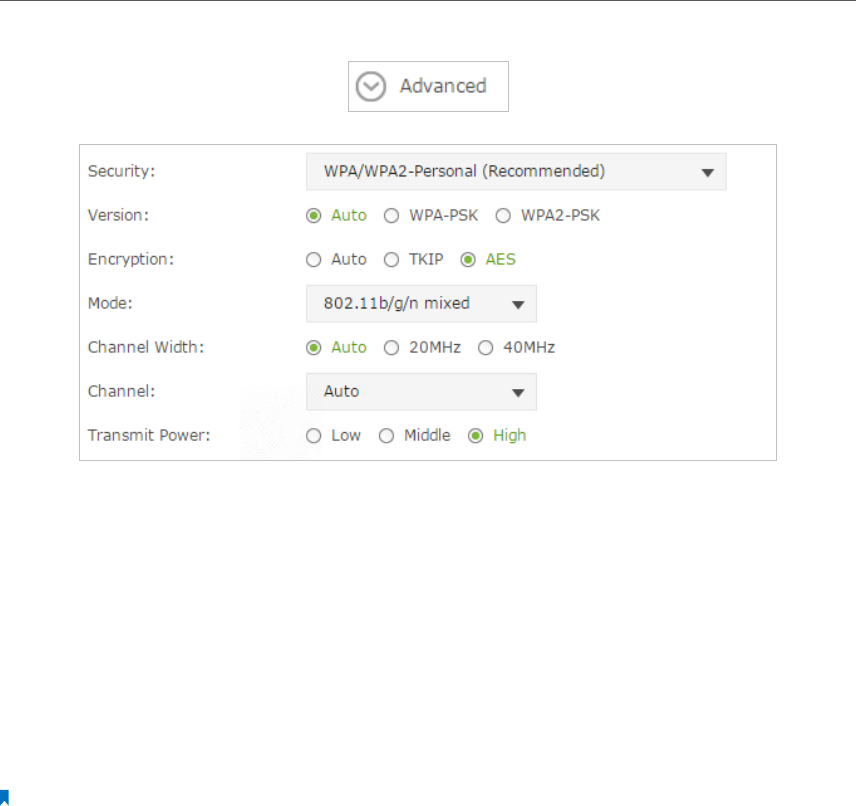The height and width of the screenshot is (806, 856).
Task: Choose Auto encryption
Action: [313, 259]
